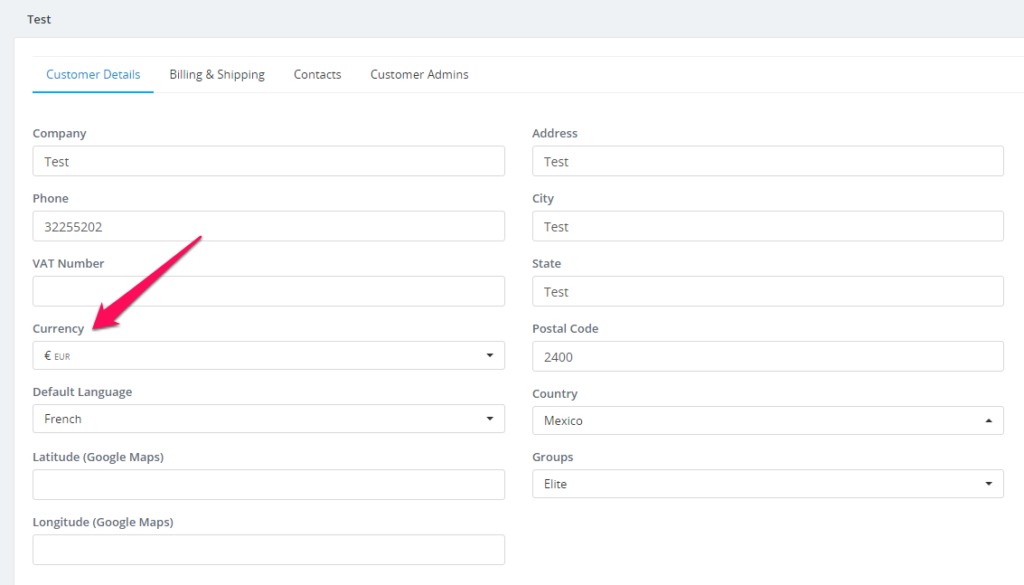Go to the Customer Admins tab
The height and width of the screenshot is (585, 1024).
point(419,74)
